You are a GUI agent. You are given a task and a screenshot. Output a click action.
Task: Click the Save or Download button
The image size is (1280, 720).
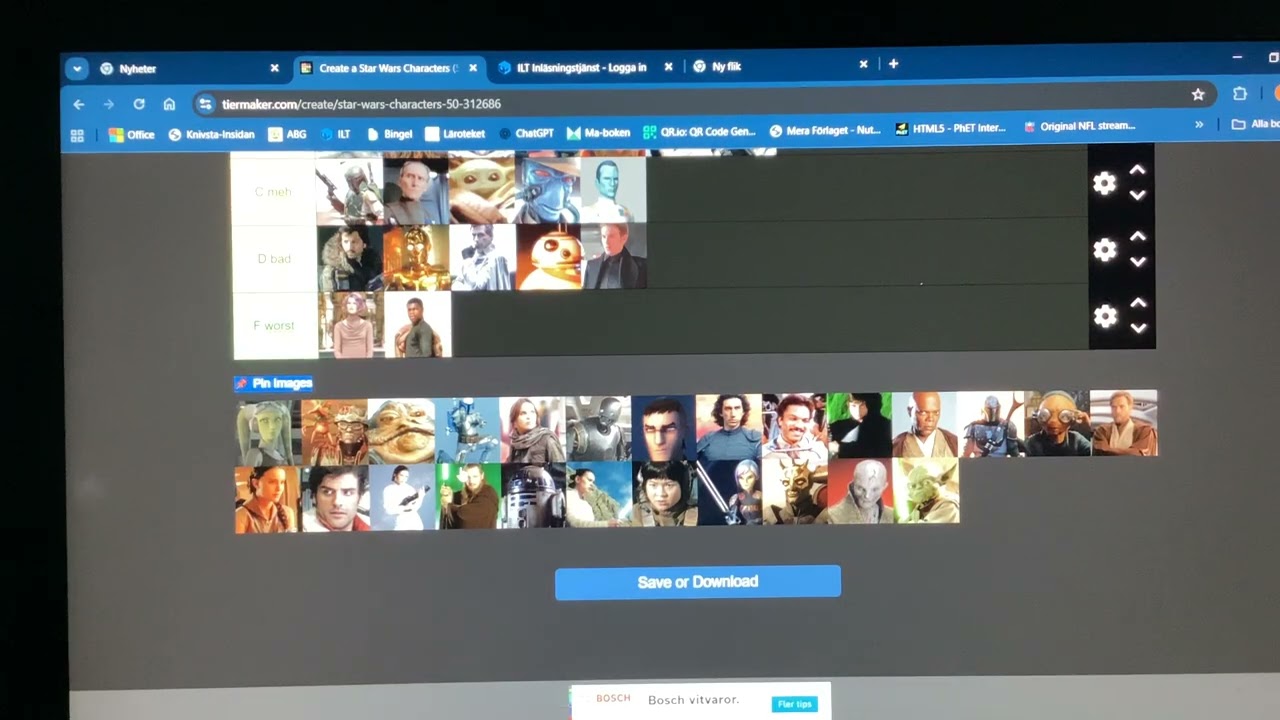[x=698, y=582]
